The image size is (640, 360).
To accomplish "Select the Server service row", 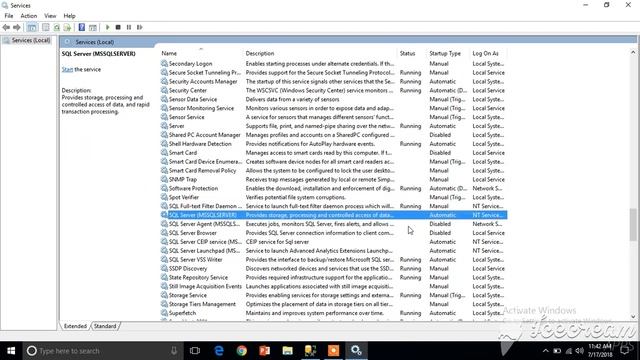I will 333,126.
